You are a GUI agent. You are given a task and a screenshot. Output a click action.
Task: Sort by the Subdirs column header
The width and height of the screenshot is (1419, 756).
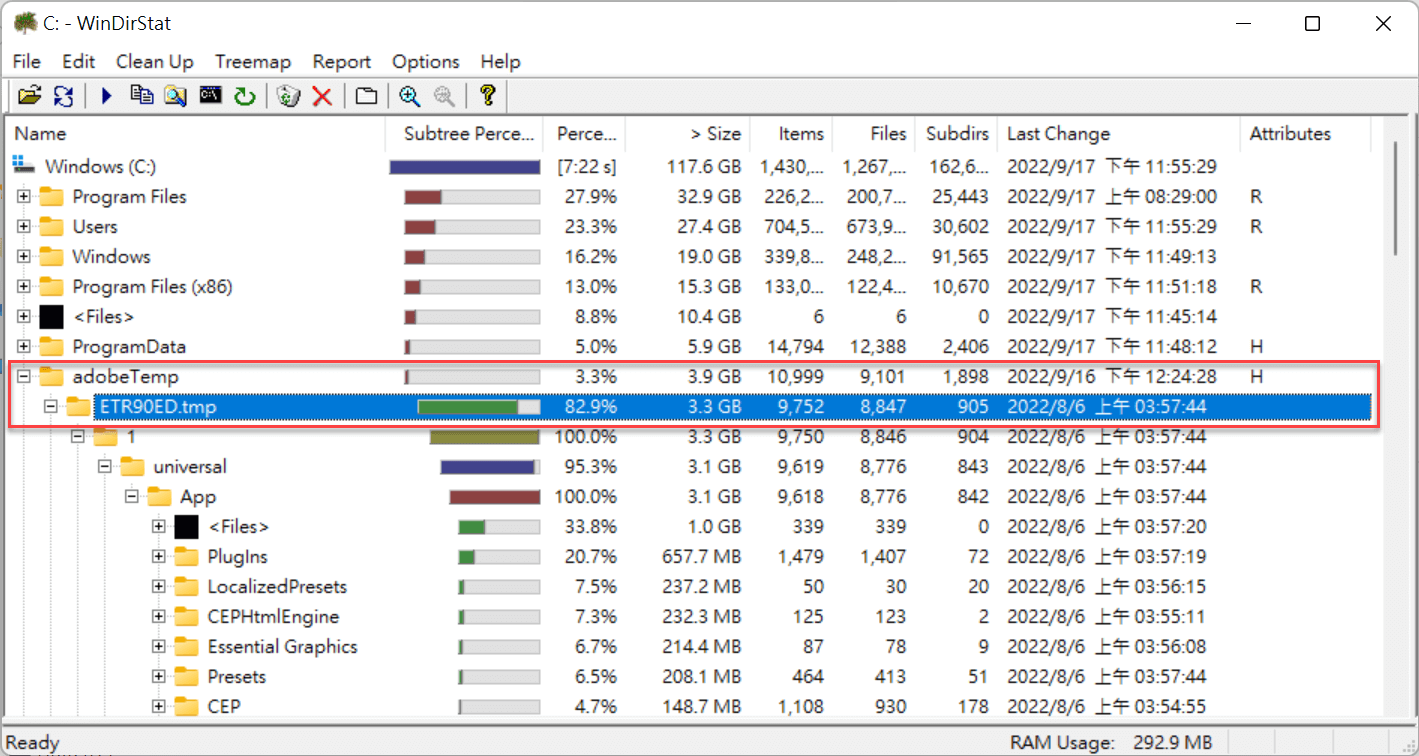(957, 134)
